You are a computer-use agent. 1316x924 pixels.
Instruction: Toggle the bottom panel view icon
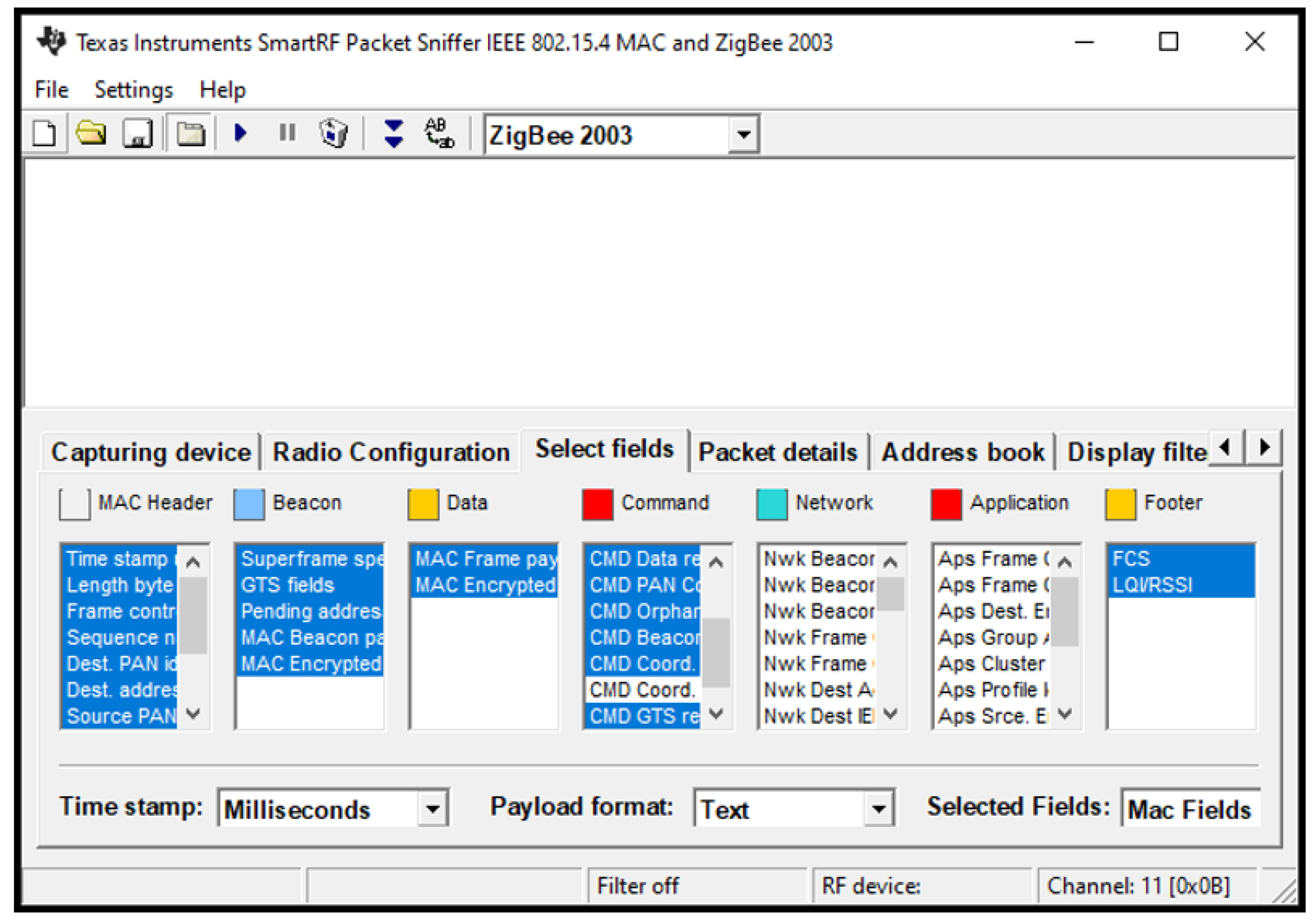pos(190,134)
